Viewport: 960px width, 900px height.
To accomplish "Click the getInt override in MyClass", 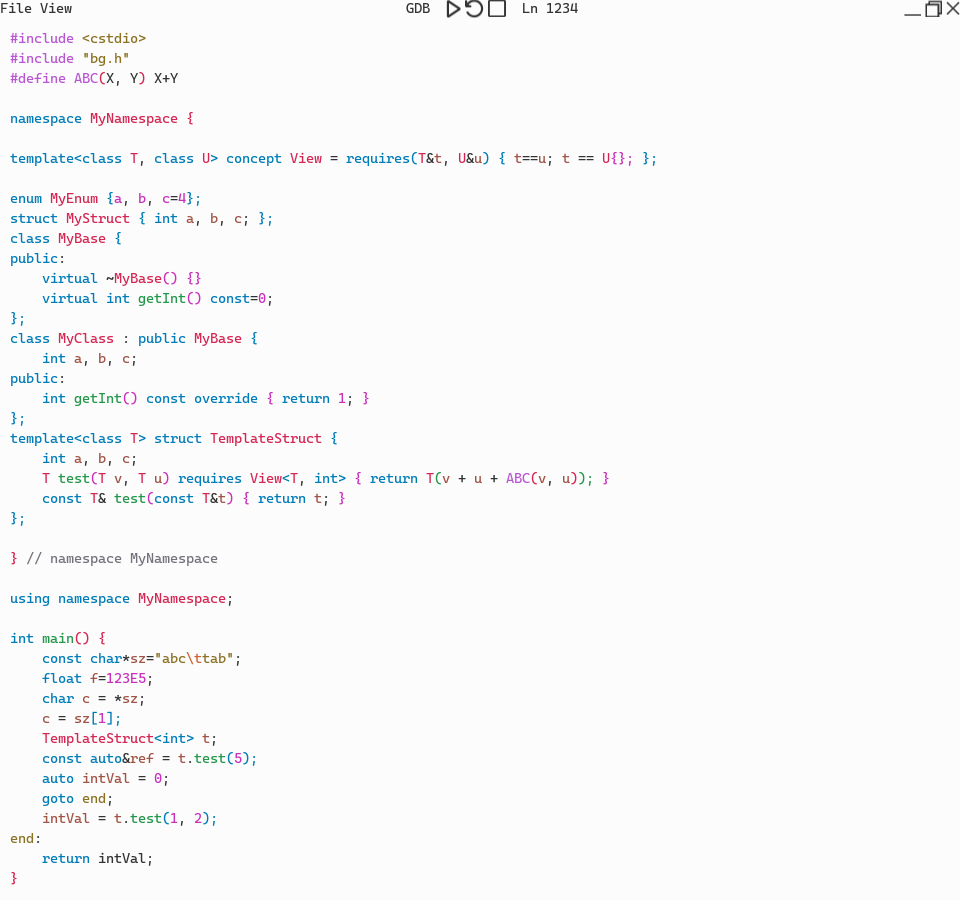I will pos(98,398).
